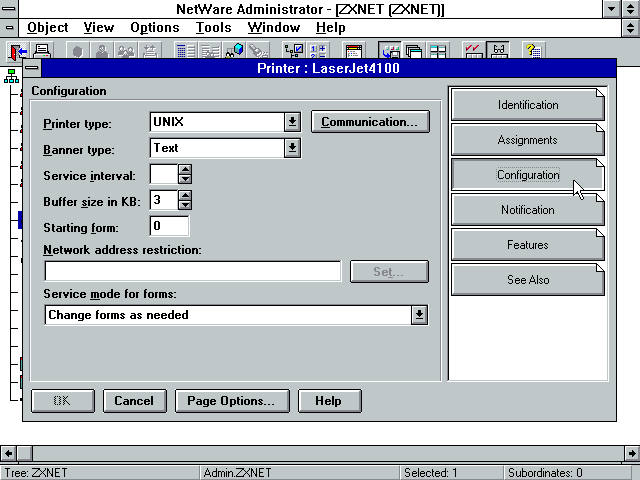Screen dimensions: 640x480
Task: Click the grayed flashlight toolbar icon
Action: (258, 51)
